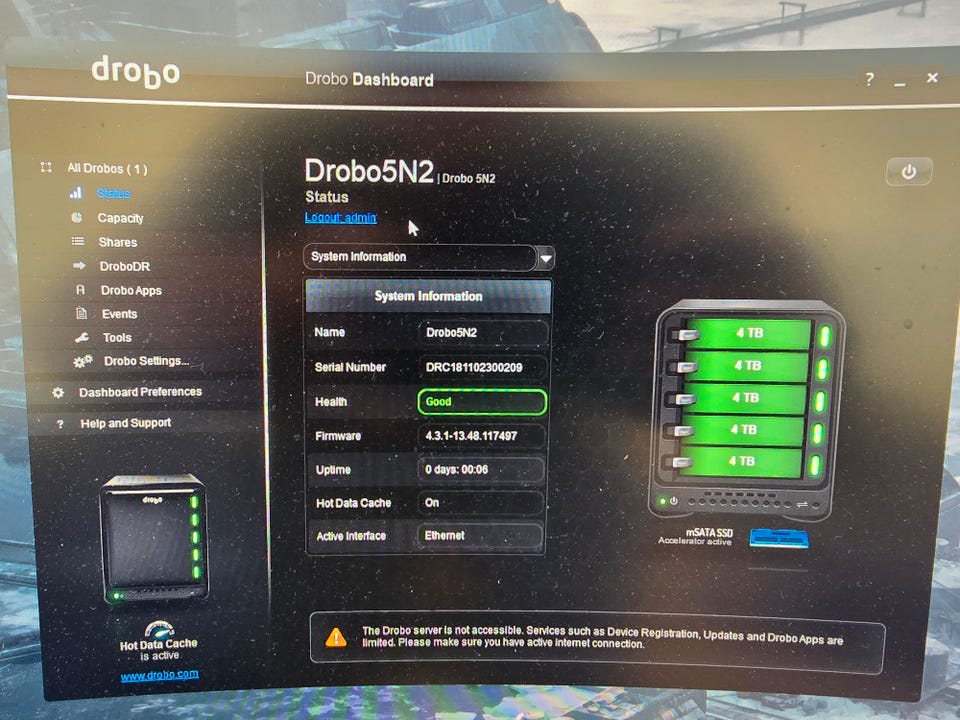Image resolution: width=960 pixels, height=720 pixels.
Task: Click the Hot Data Cache gauge icon
Action: pos(159,629)
